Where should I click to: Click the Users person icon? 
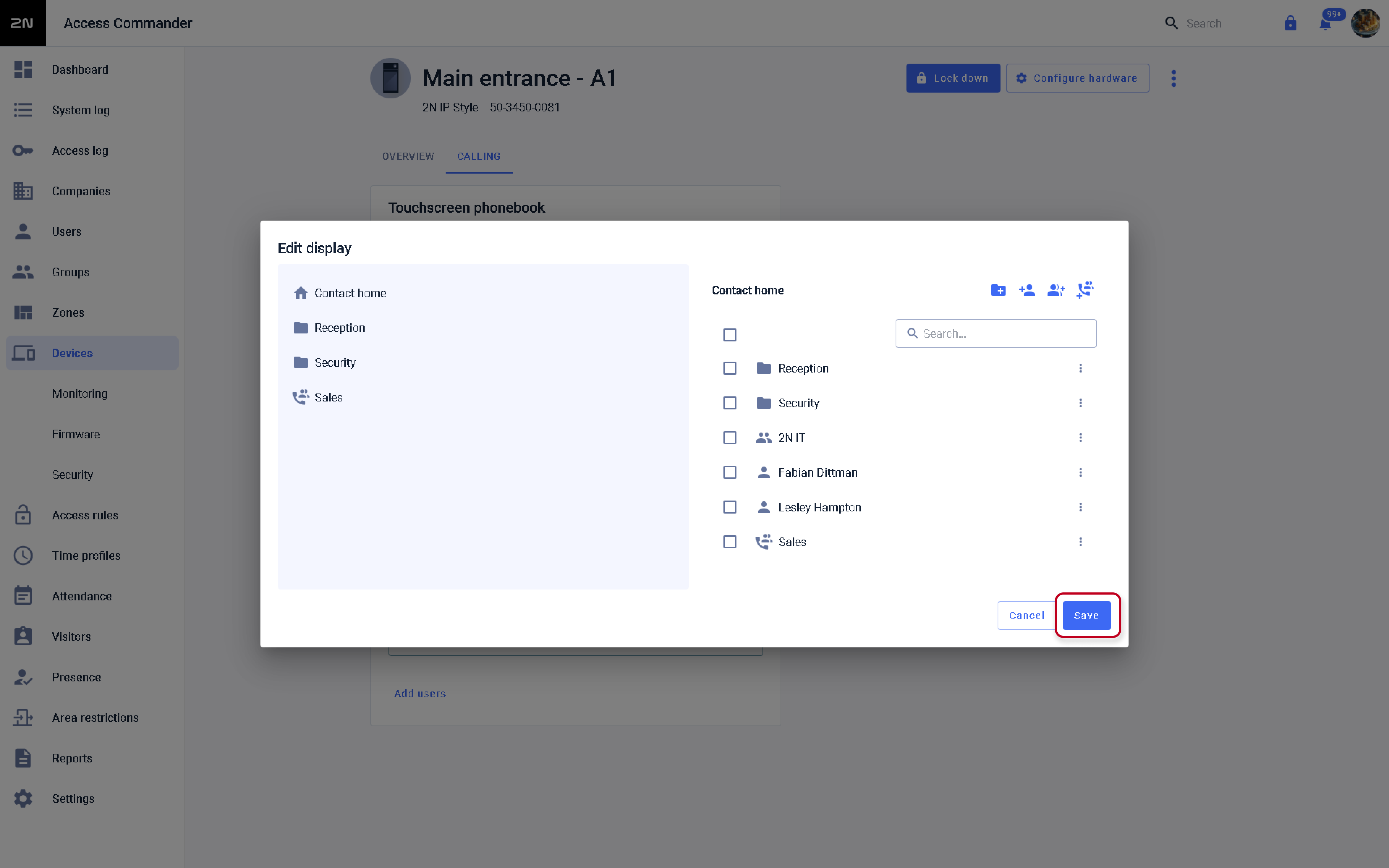click(x=23, y=231)
